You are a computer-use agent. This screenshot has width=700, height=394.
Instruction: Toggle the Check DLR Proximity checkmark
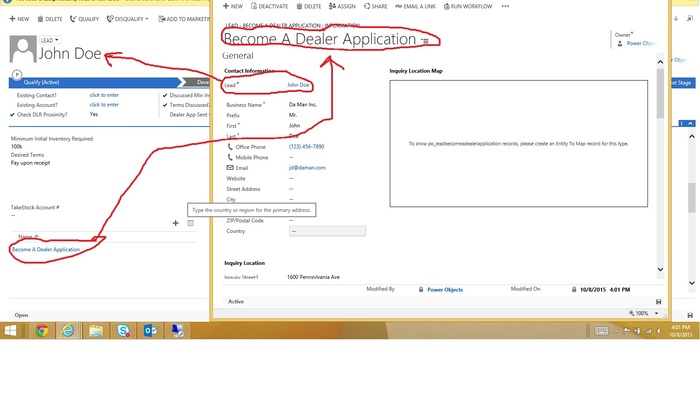pos(12,115)
